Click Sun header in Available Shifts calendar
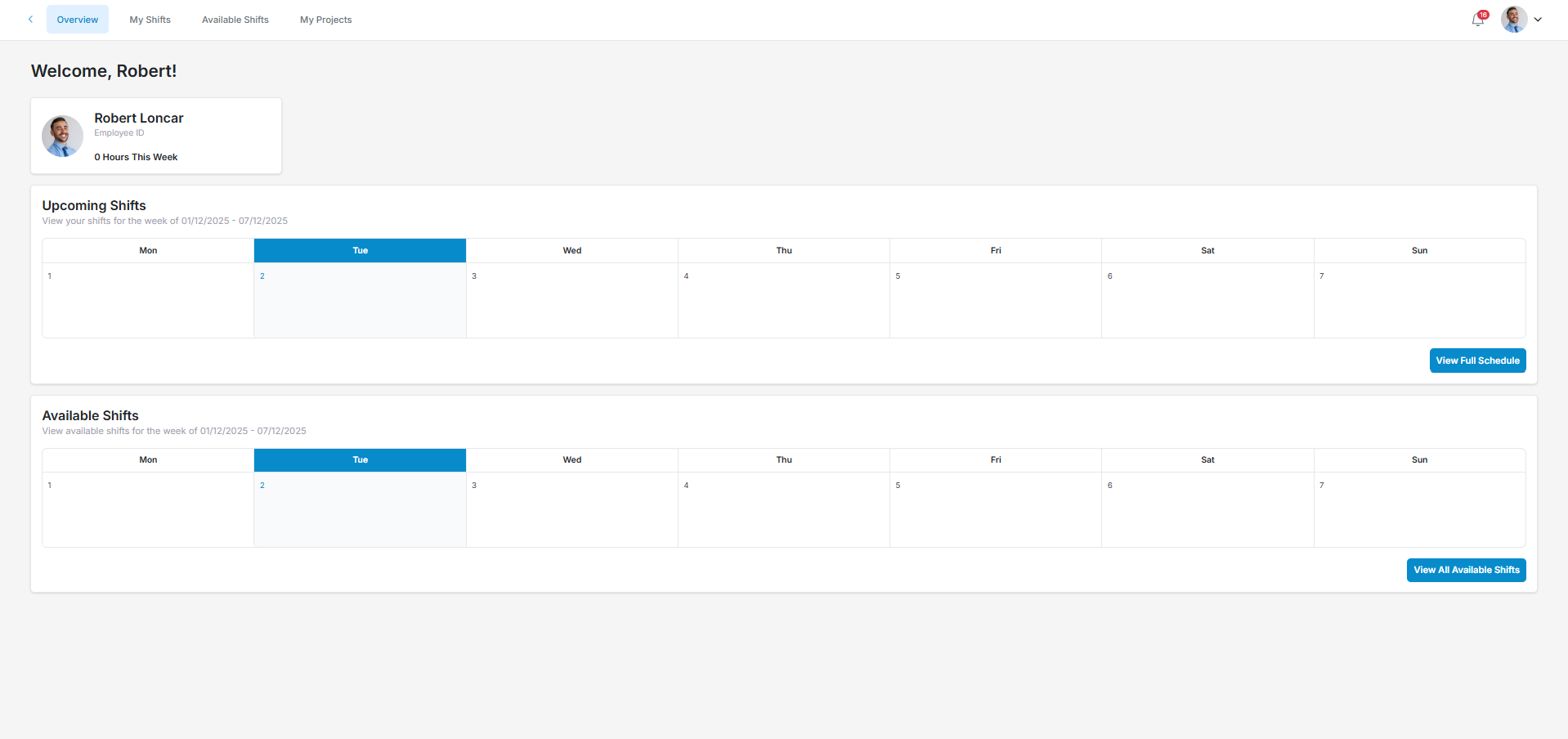 [1419, 460]
